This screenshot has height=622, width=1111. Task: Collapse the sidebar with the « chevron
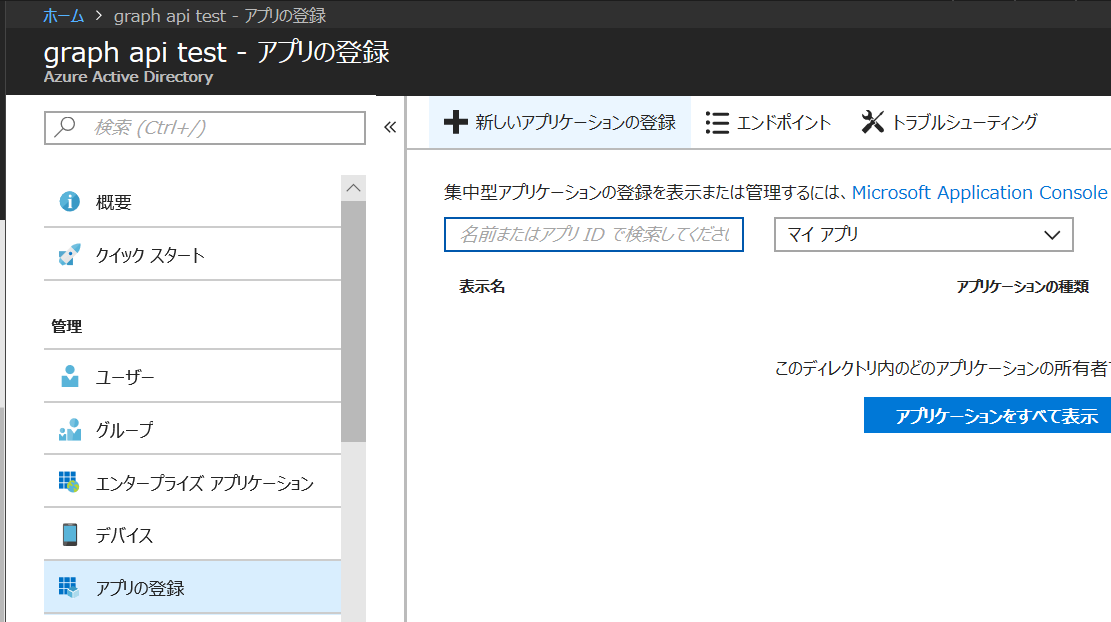tap(389, 127)
